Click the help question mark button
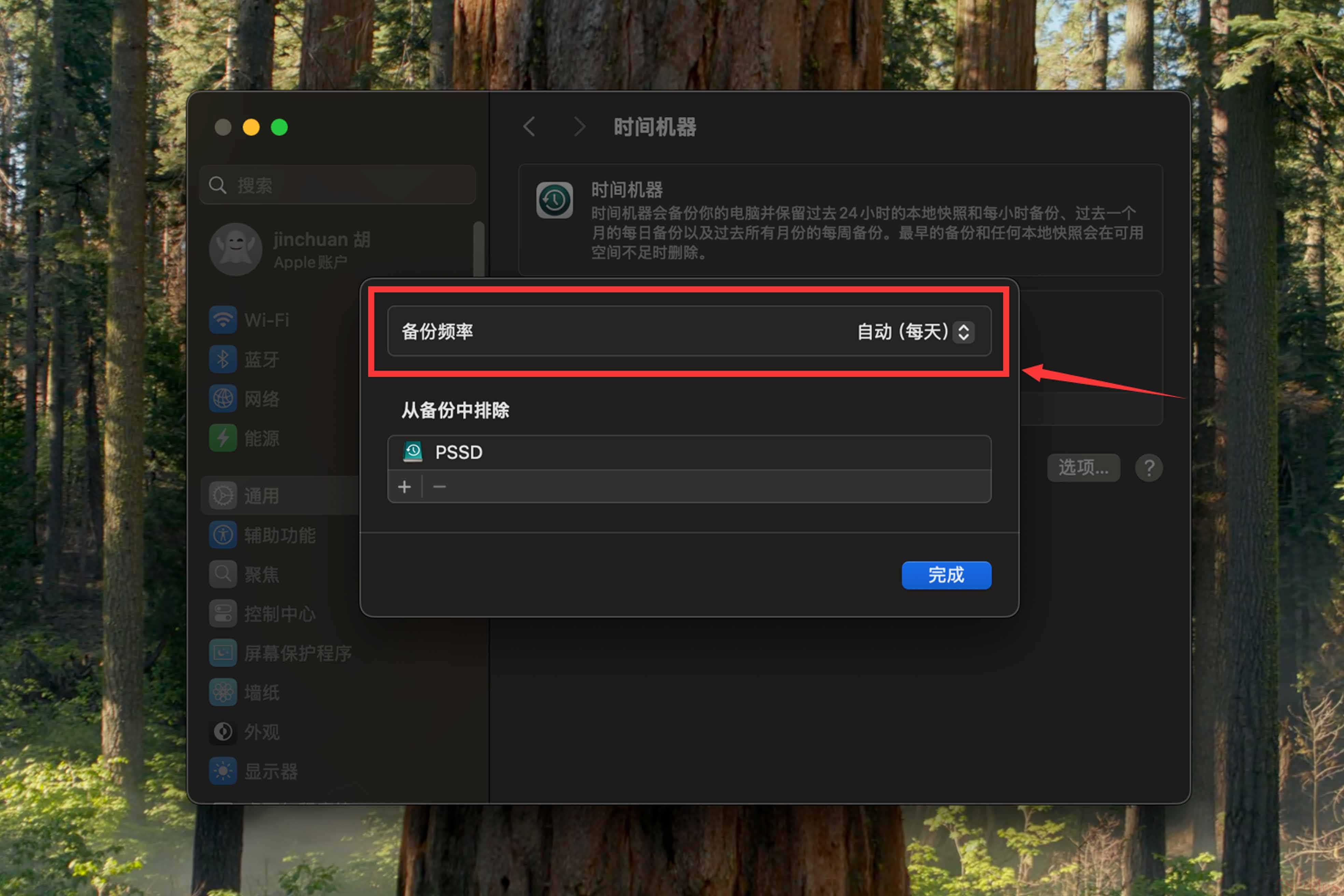 coord(1149,468)
